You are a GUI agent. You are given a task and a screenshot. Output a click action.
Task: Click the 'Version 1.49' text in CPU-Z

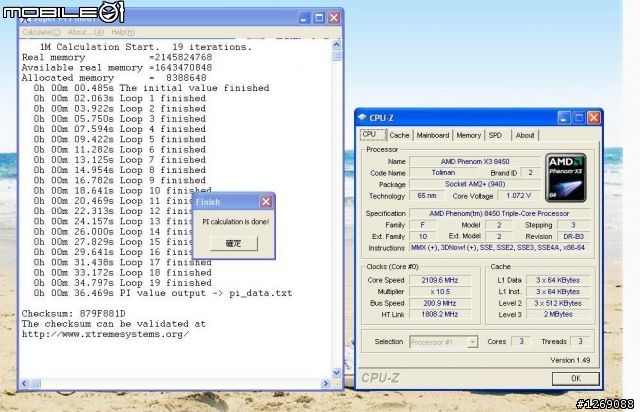[570, 360]
